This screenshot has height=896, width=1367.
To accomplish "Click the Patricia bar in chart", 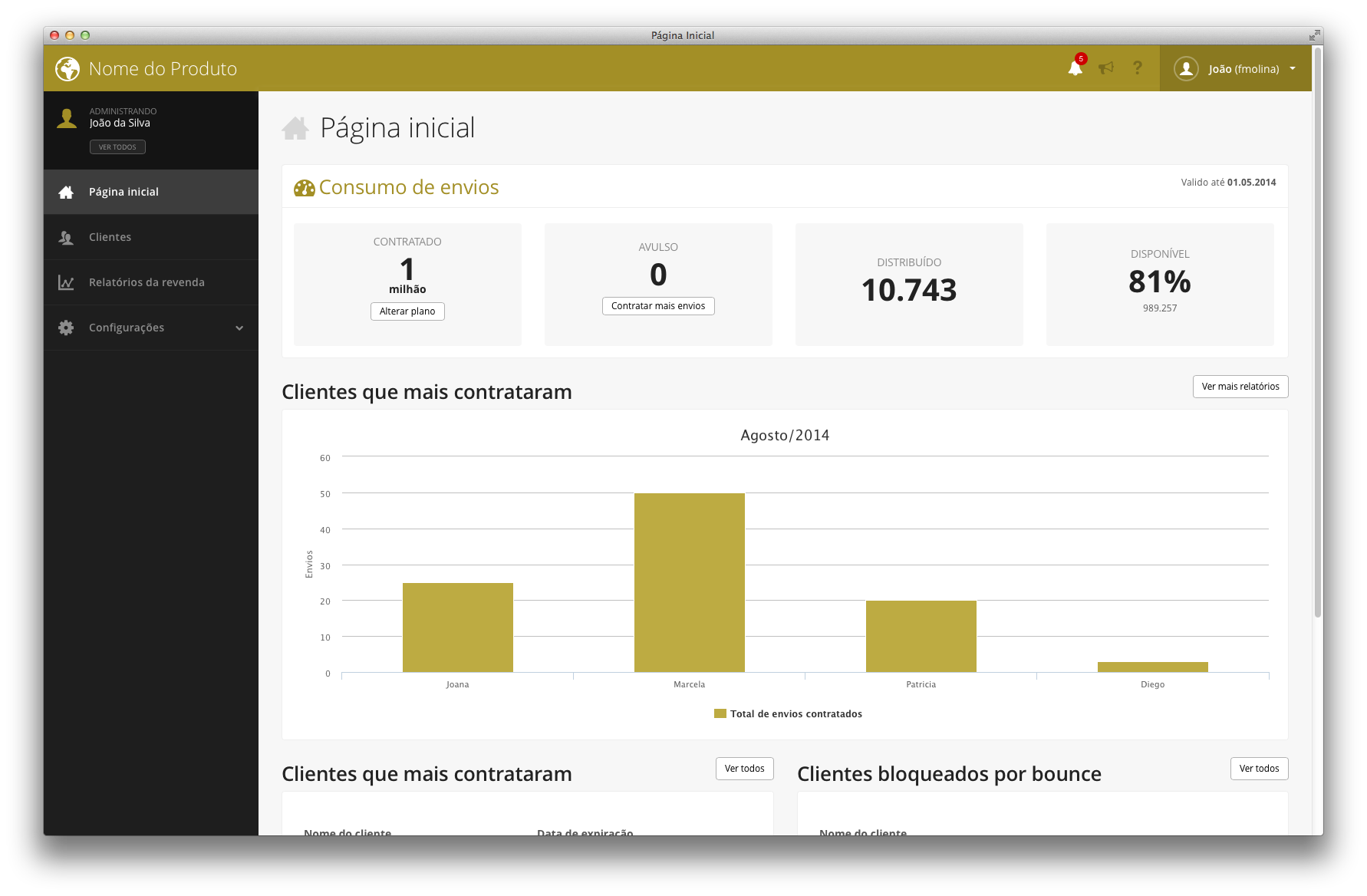I will pyautogui.click(x=921, y=637).
